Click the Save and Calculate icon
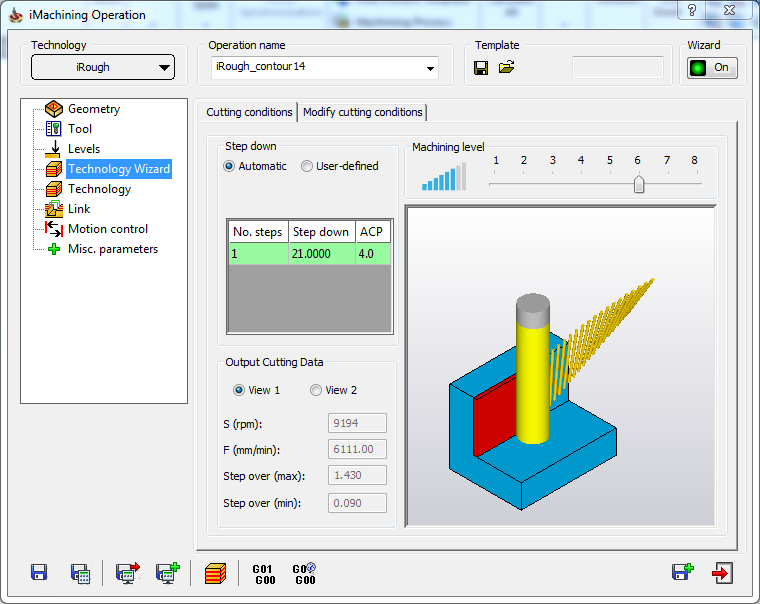 pyautogui.click(x=80, y=573)
